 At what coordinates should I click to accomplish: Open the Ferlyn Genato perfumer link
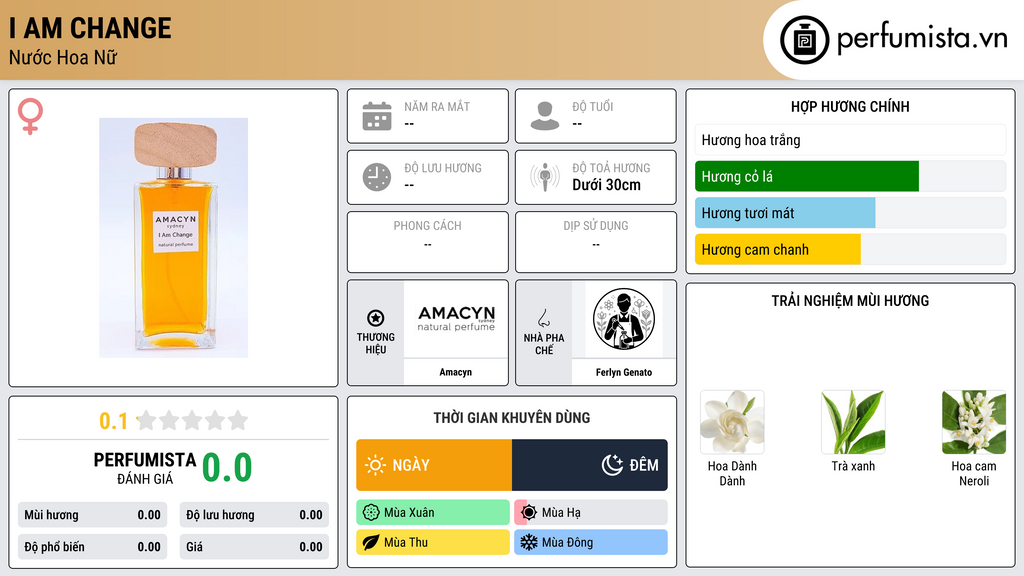point(624,372)
